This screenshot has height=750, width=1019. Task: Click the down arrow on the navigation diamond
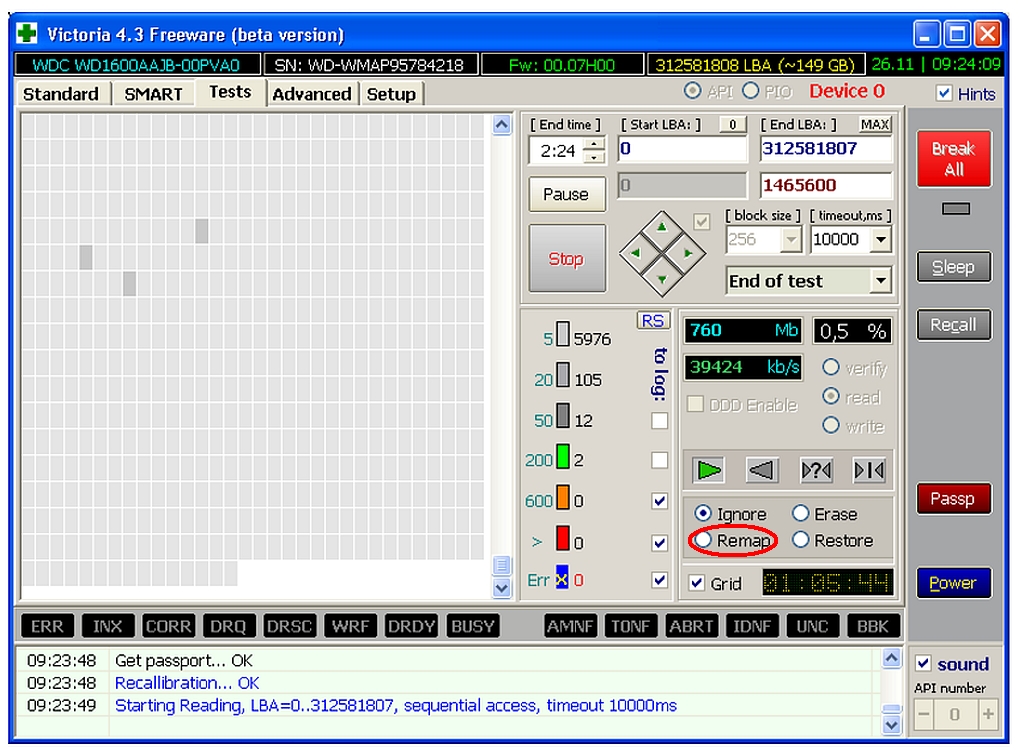[x=662, y=279]
